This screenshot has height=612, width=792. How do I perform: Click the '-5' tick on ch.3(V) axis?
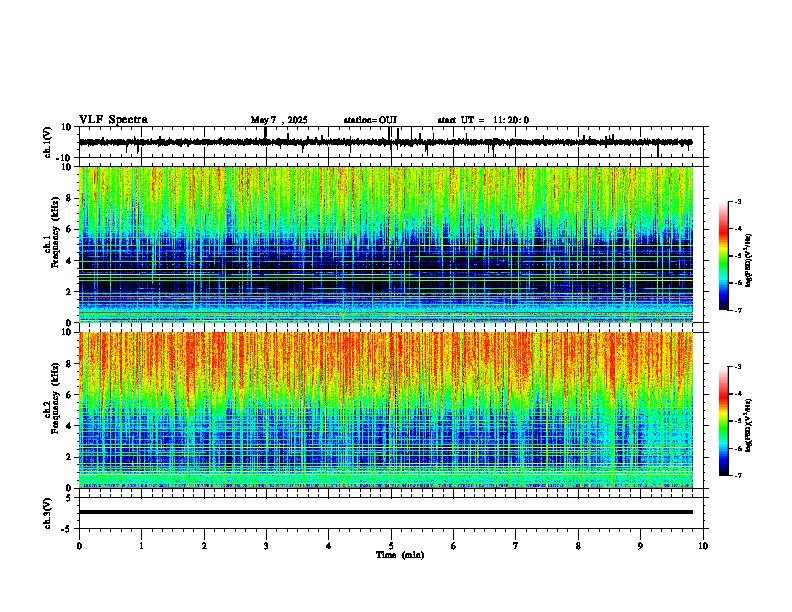coord(67,529)
